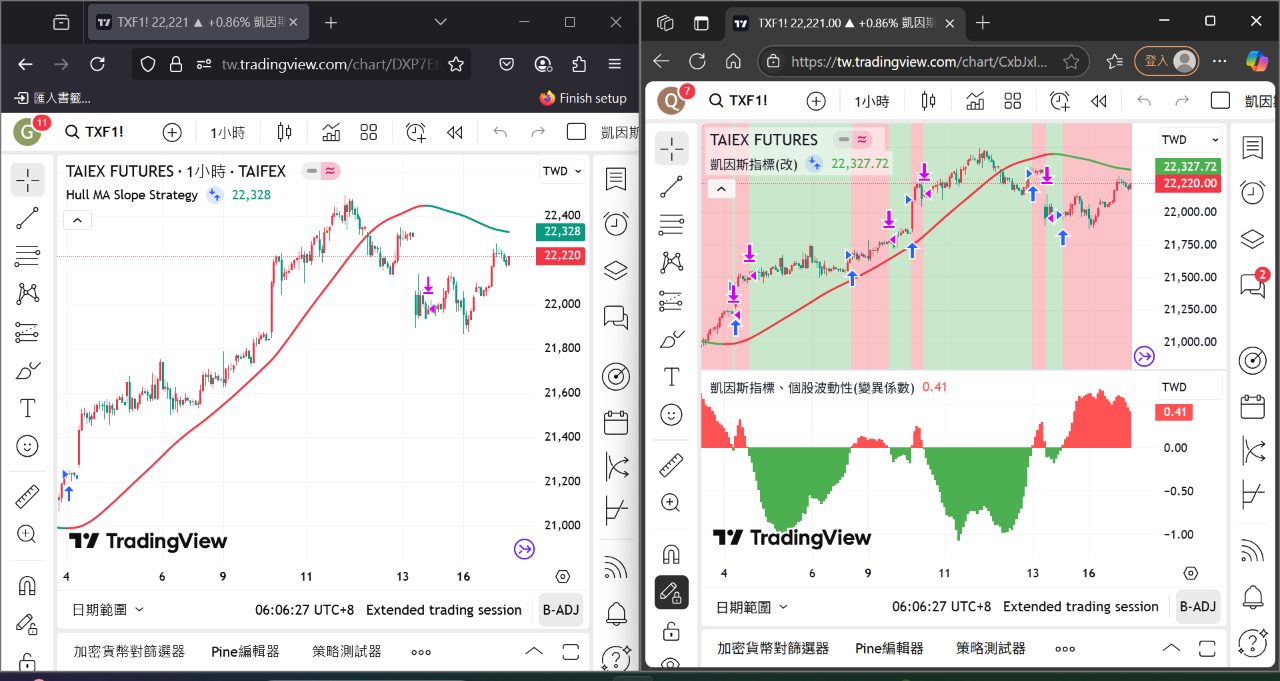This screenshot has width=1280, height=681.
Task: Open indicators menu in left window toolbar
Action: point(331,132)
